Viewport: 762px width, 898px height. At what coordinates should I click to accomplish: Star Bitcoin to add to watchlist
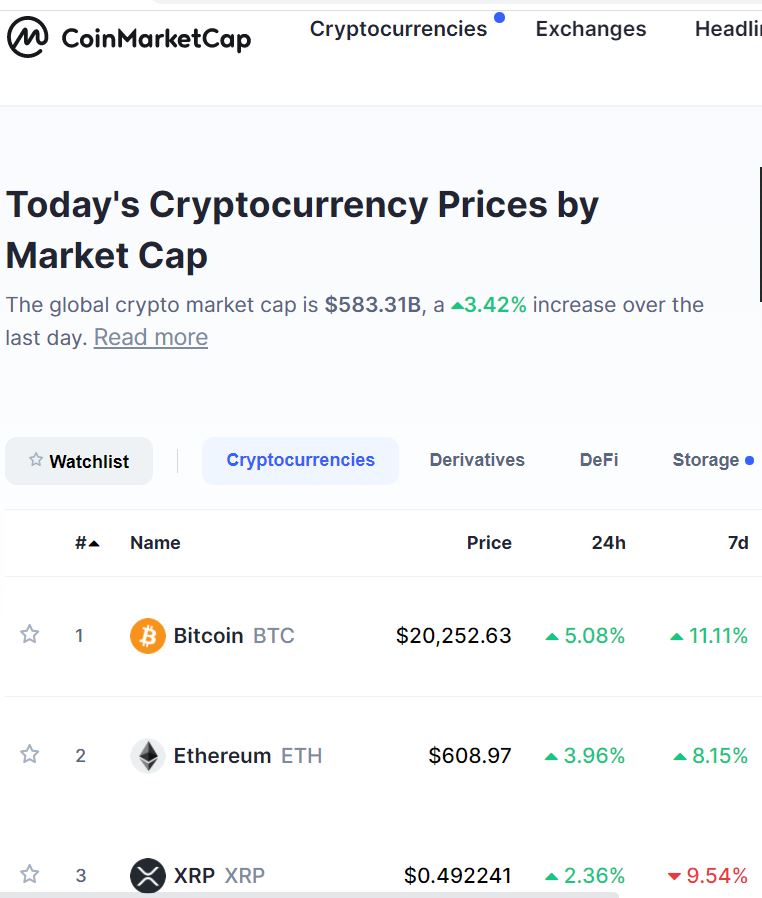29,634
